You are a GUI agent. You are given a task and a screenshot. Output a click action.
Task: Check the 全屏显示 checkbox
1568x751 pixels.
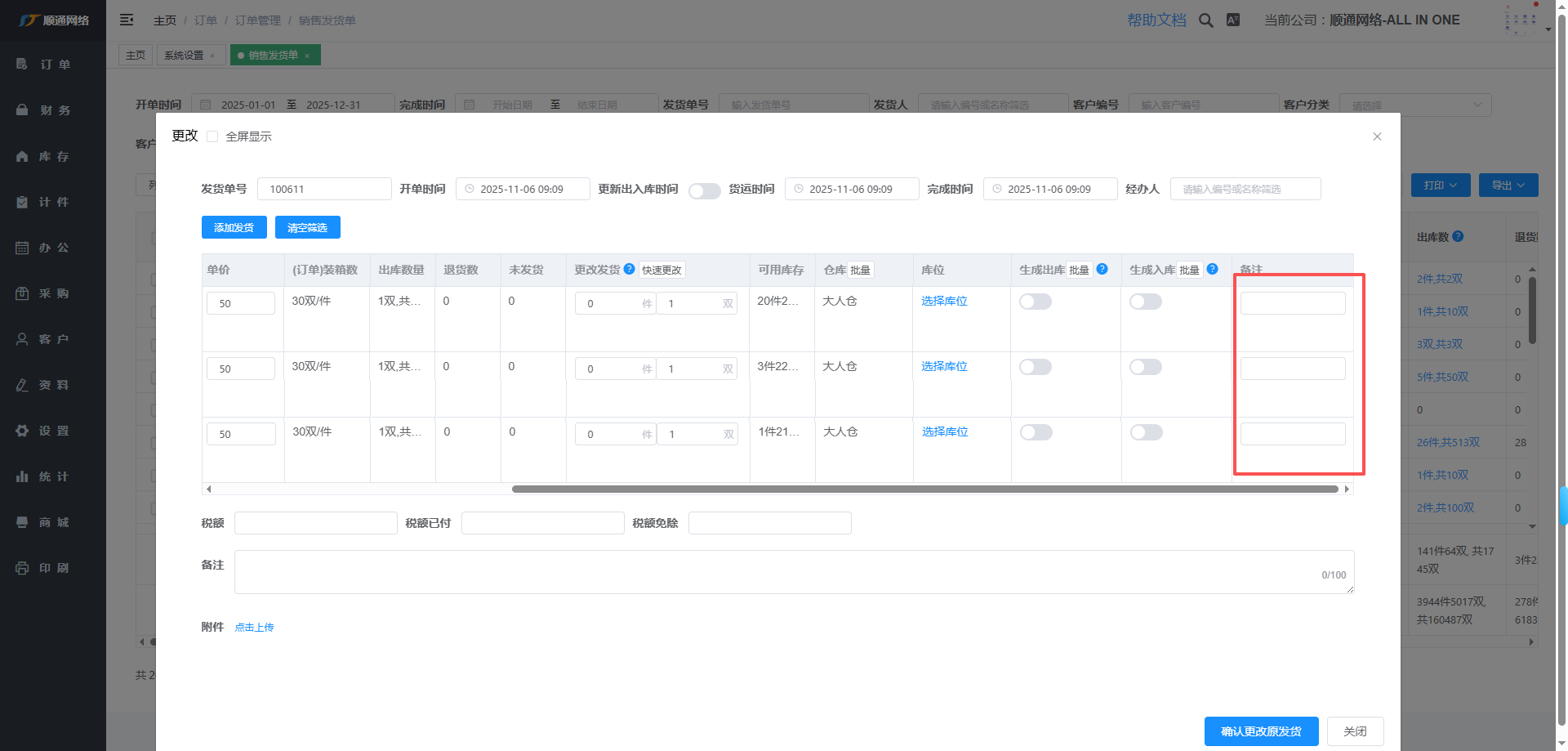pos(212,136)
